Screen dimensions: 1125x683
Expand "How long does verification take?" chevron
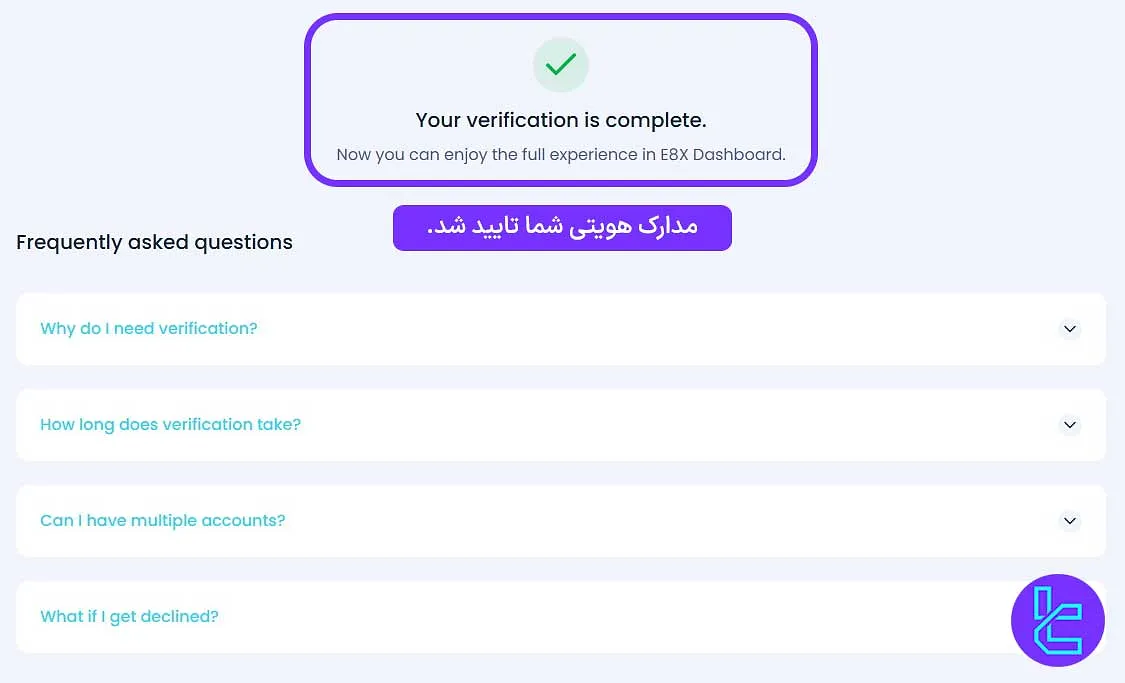click(1069, 425)
